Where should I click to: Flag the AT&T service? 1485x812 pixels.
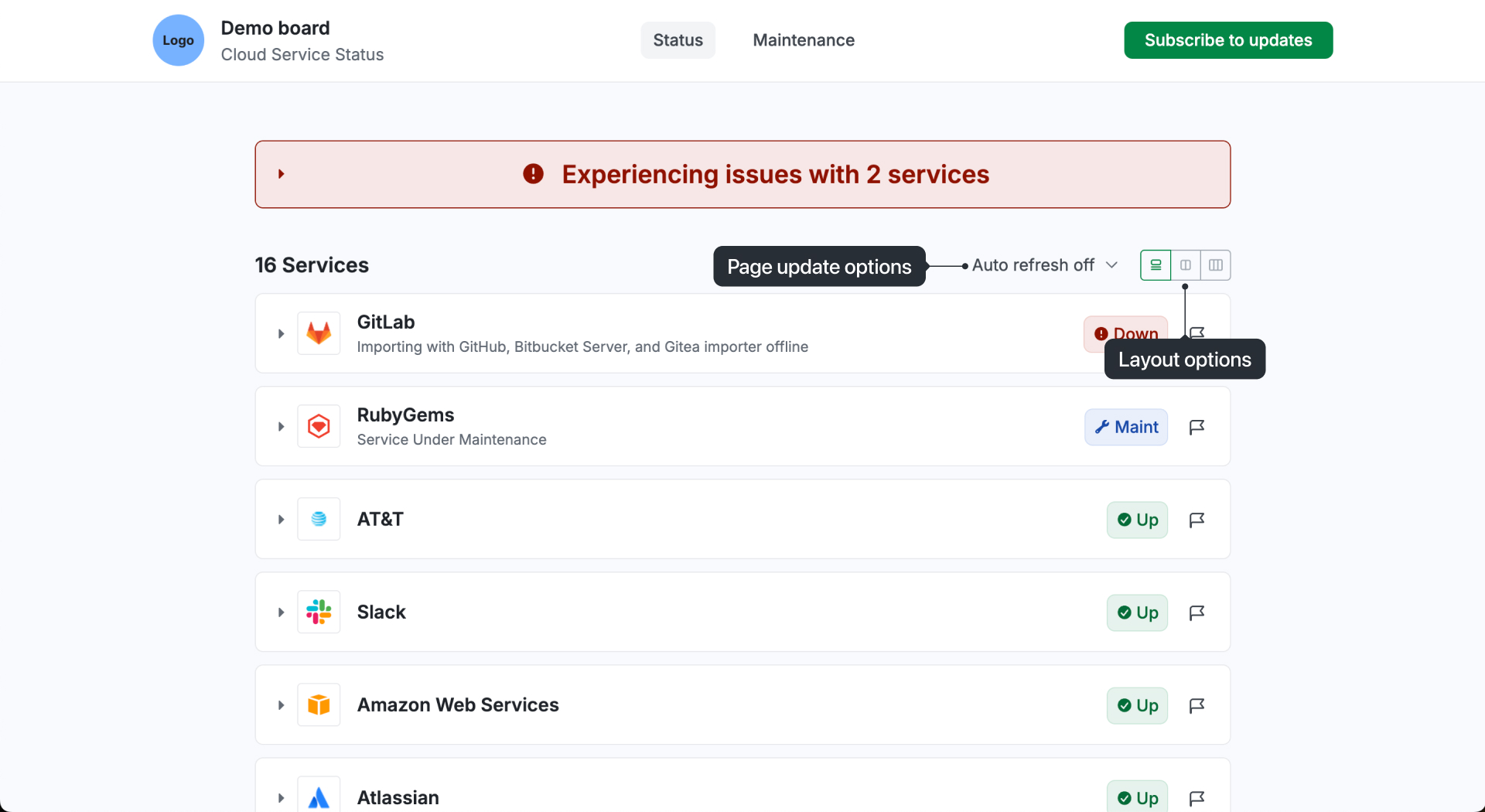point(1197,520)
